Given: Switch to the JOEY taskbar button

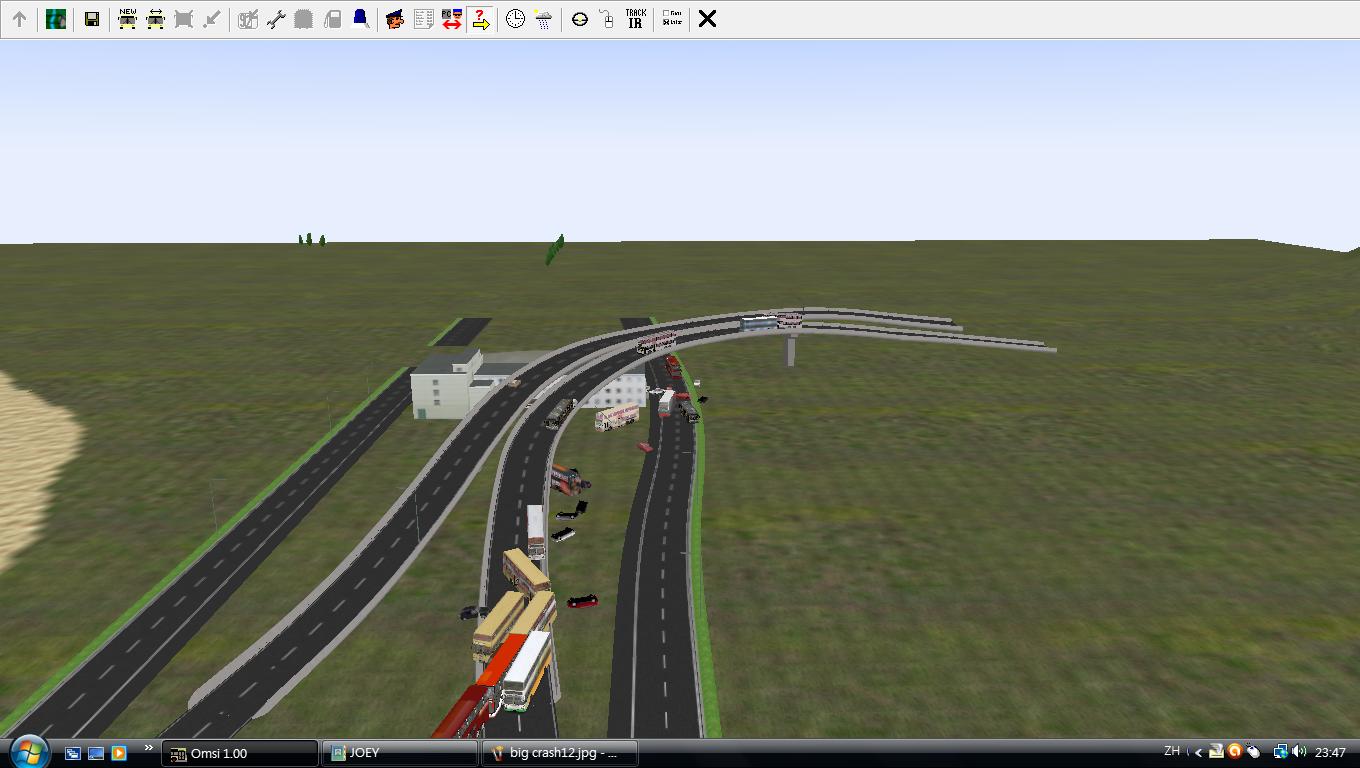Looking at the screenshot, I should [401, 753].
